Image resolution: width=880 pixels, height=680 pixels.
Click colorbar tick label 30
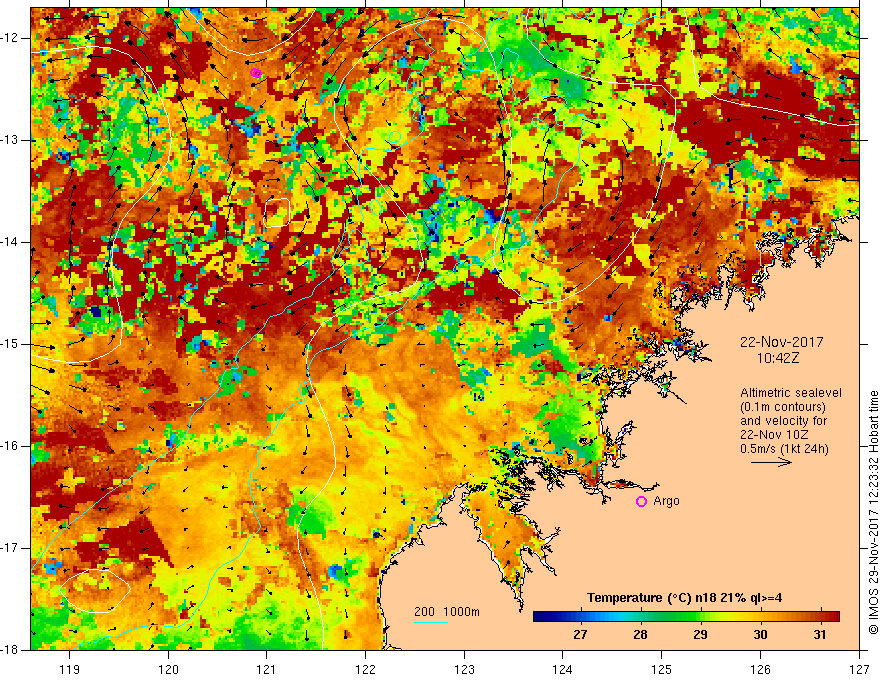pyautogui.click(x=760, y=635)
